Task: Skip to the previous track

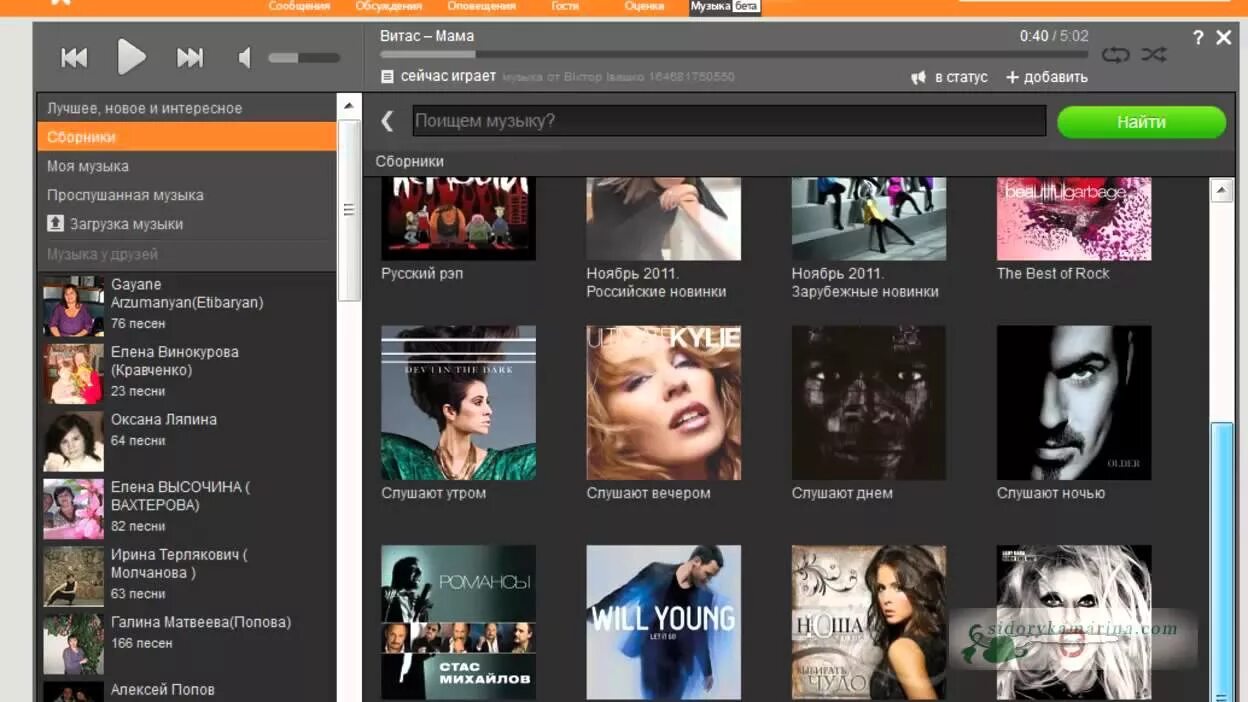Action: [74, 58]
